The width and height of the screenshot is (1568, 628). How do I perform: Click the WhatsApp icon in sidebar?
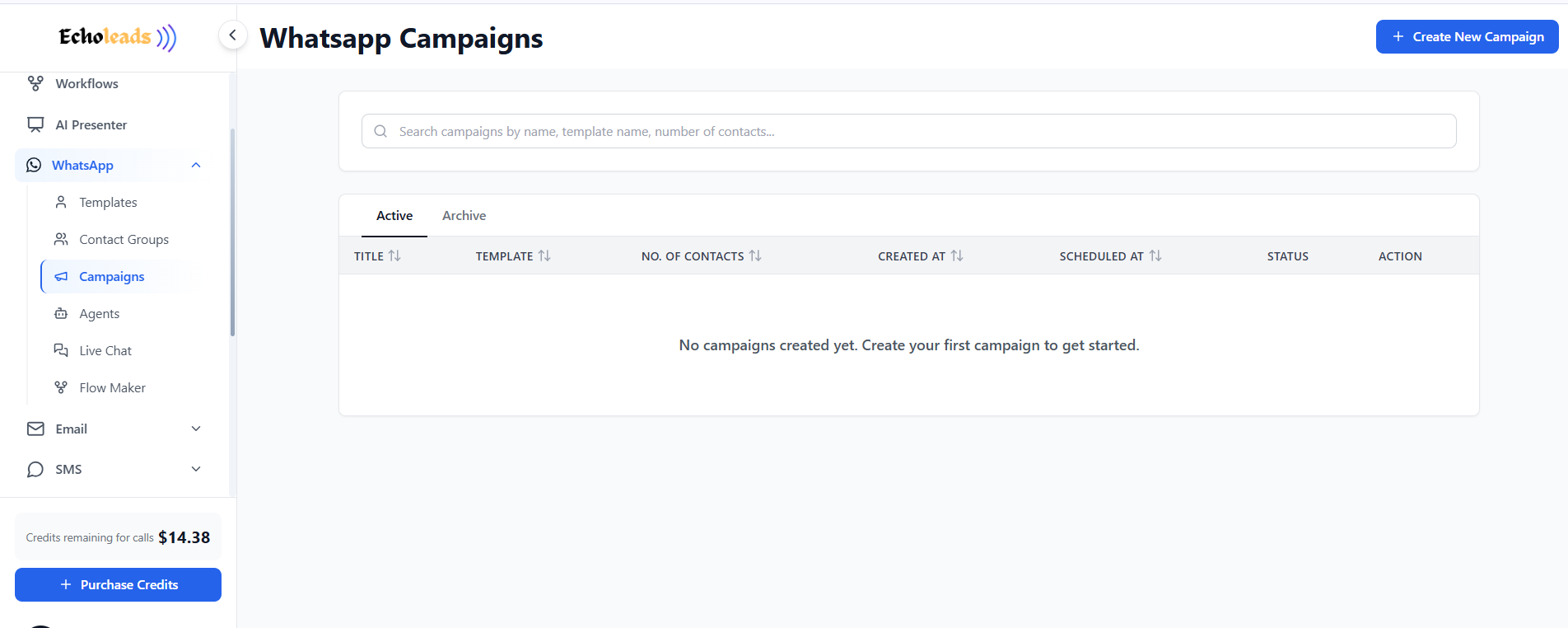pos(33,165)
